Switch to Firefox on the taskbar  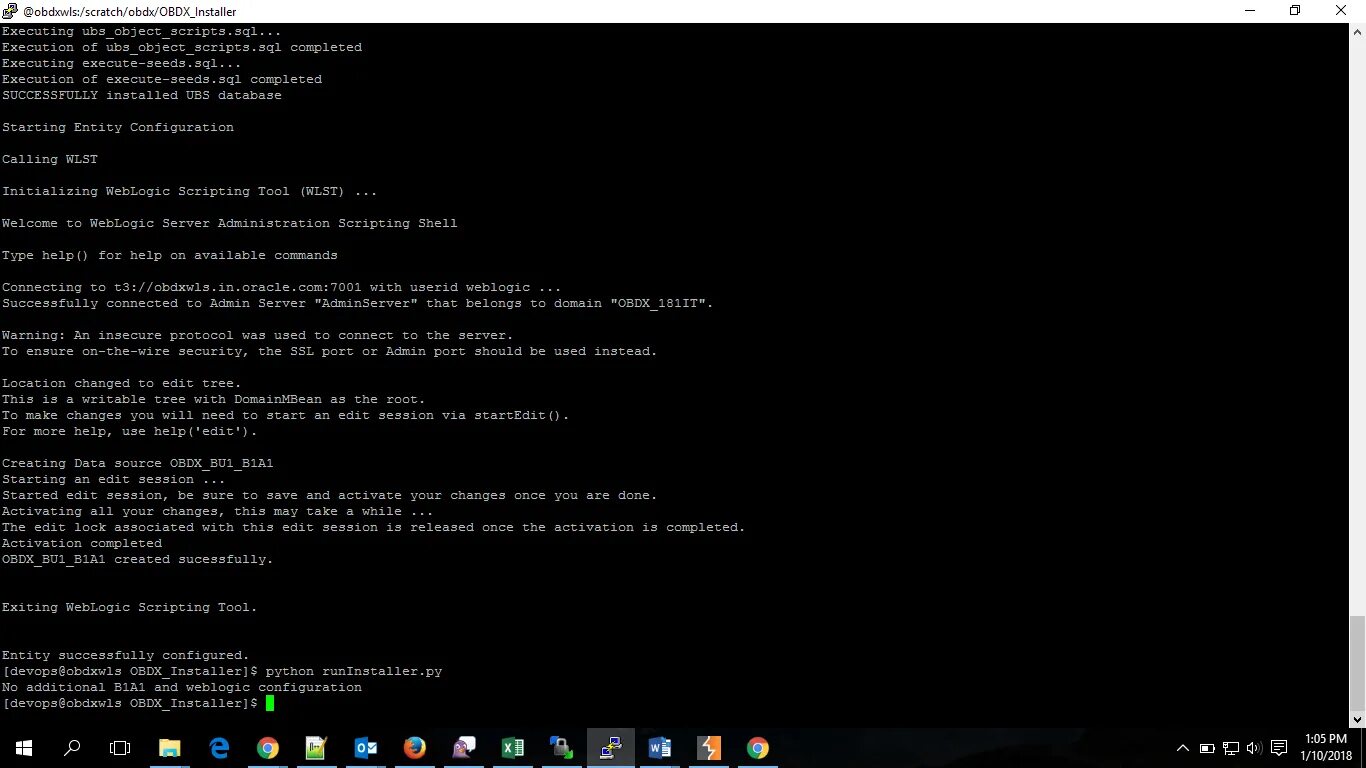(x=415, y=747)
